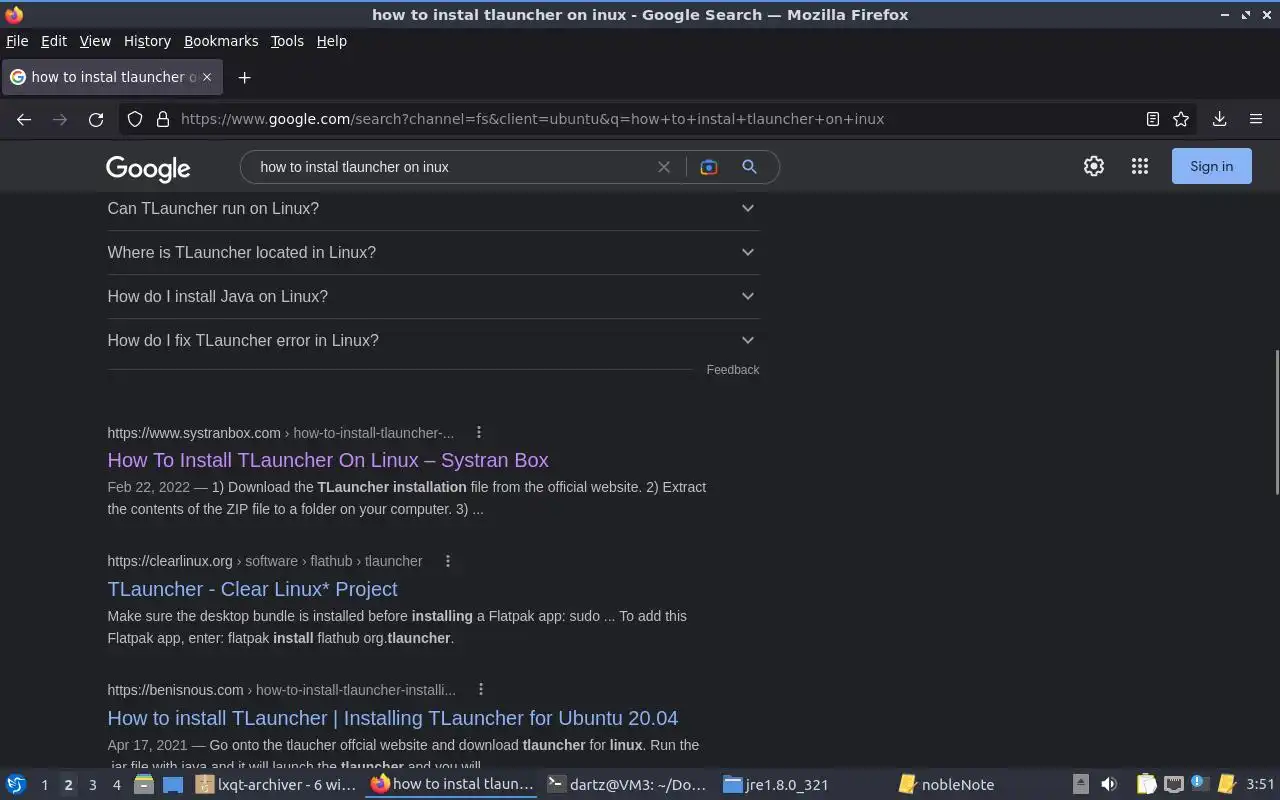Screen dimensions: 1280x800
Task: Open 'TLauncher - Clear Linux* Project' result
Action: (252, 589)
